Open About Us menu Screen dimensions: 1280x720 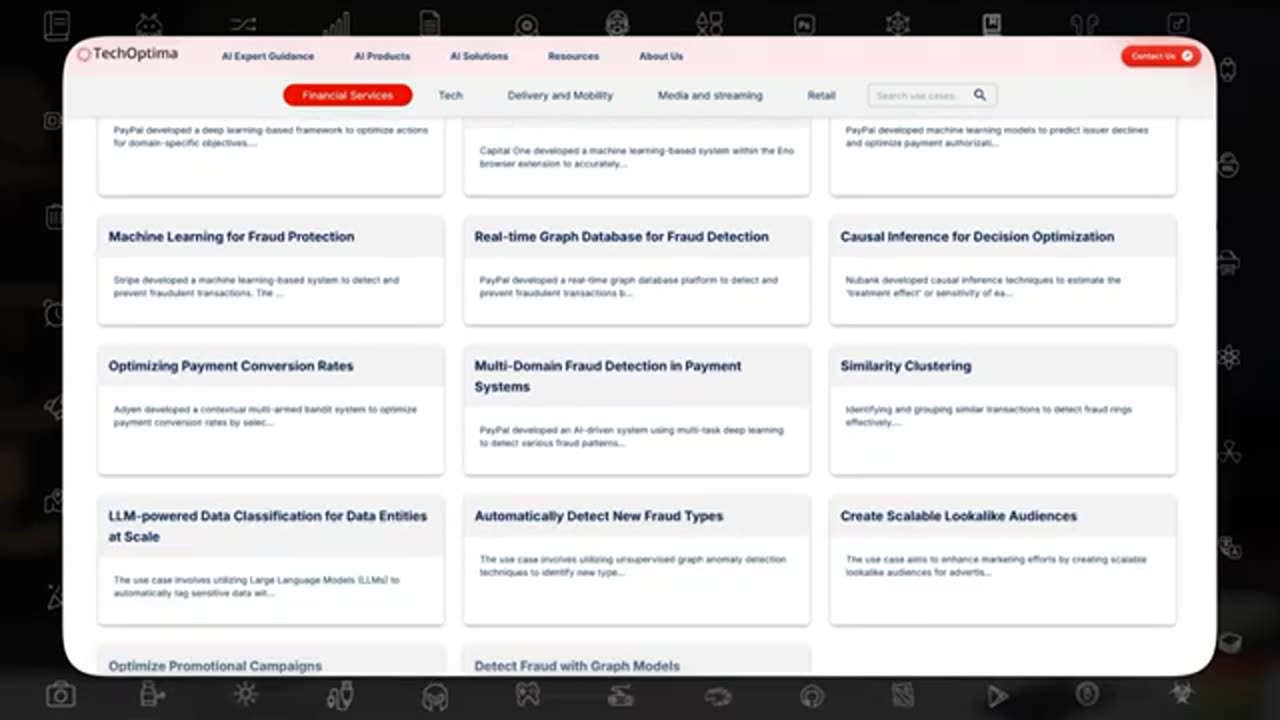click(661, 57)
